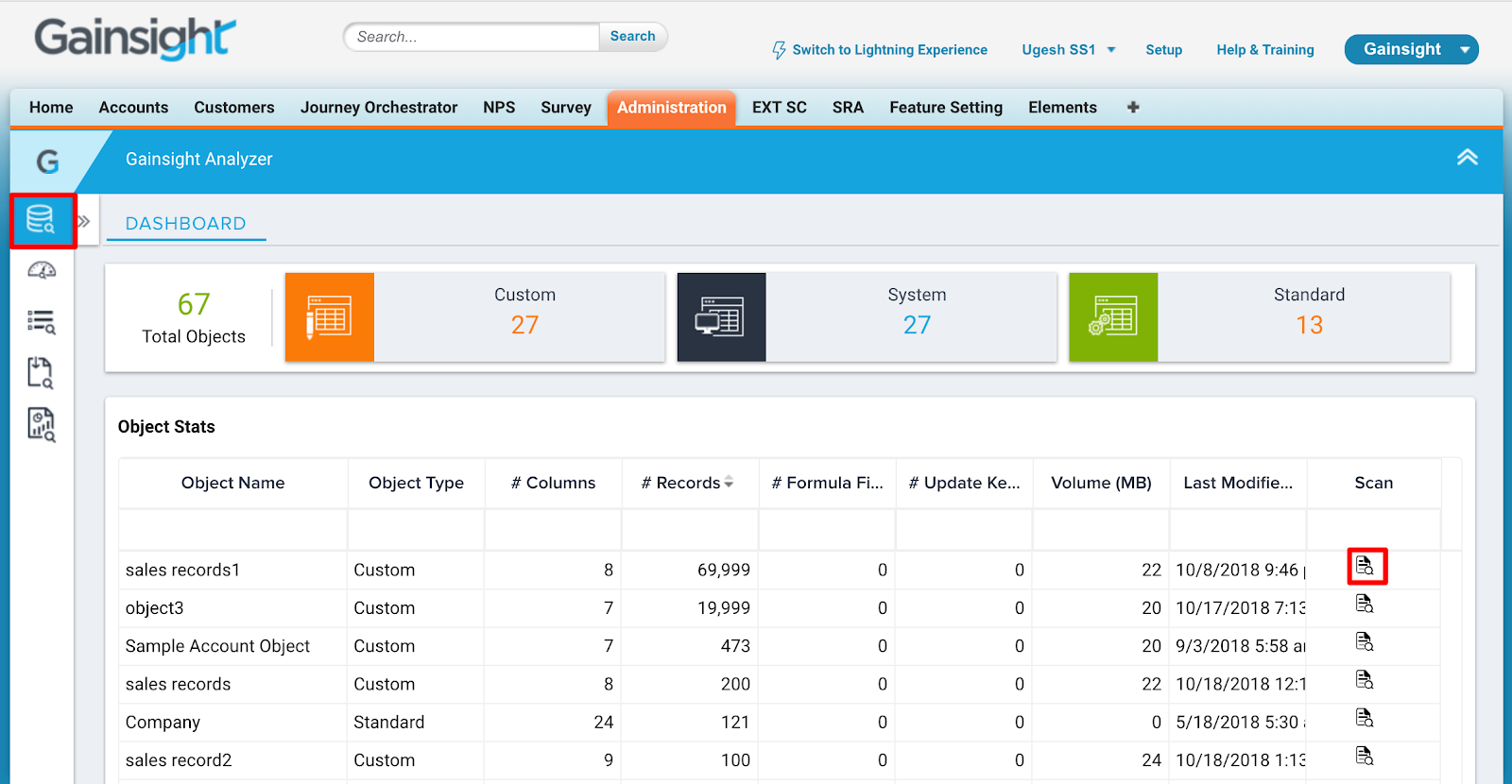Scan the sales records1 object
The width and height of the screenshot is (1512, 784).
[1366, 566]
